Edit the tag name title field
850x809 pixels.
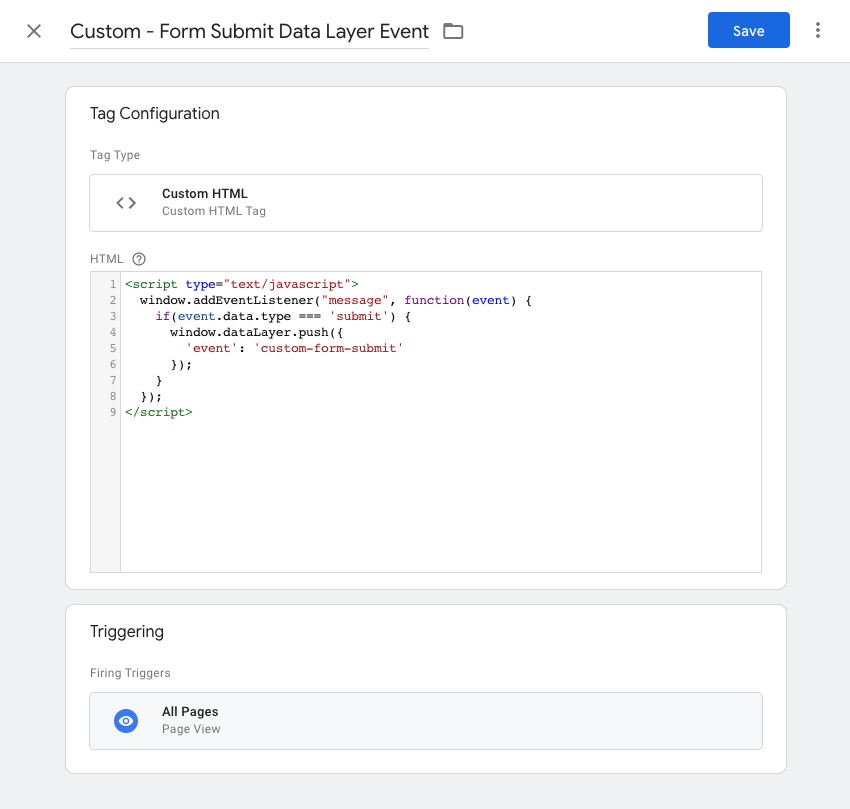249,31
